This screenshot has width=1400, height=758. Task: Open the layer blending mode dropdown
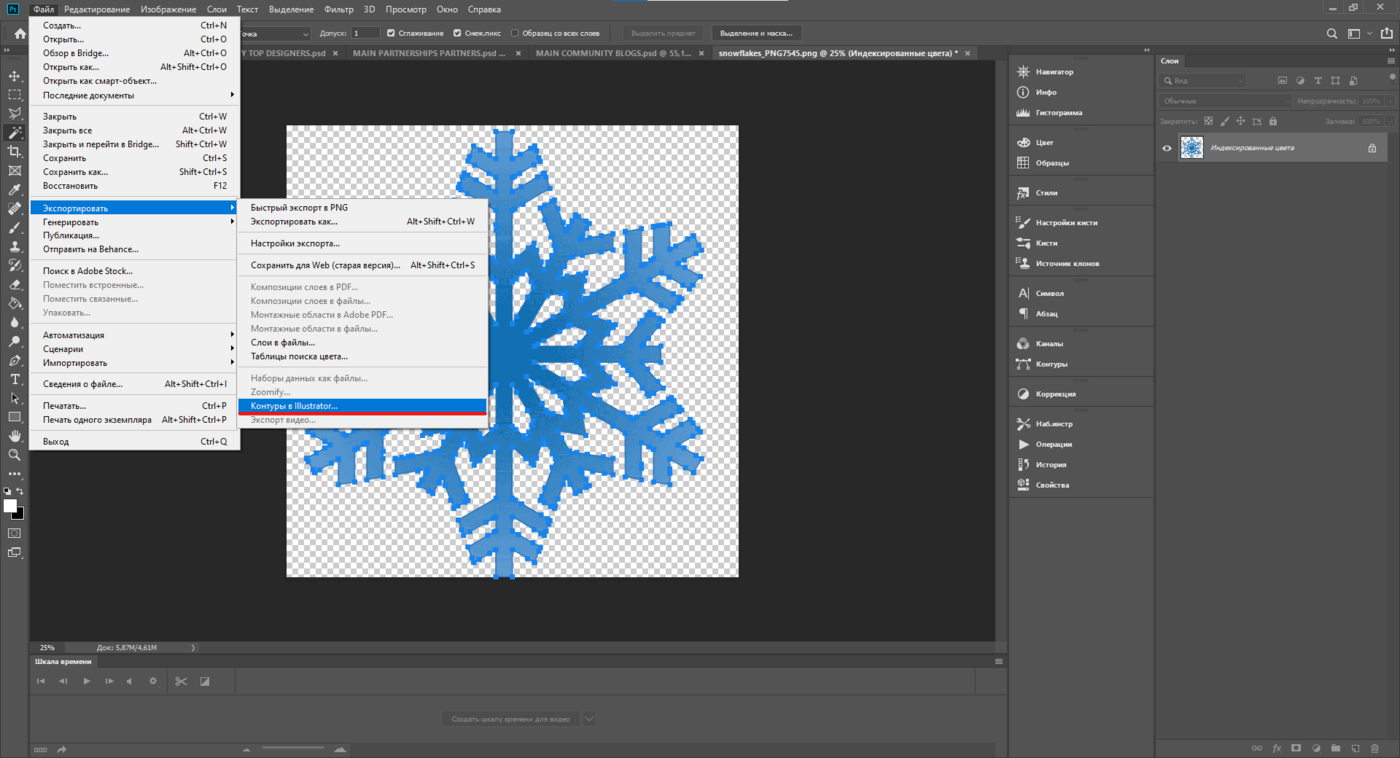(x=1226, y=101)
